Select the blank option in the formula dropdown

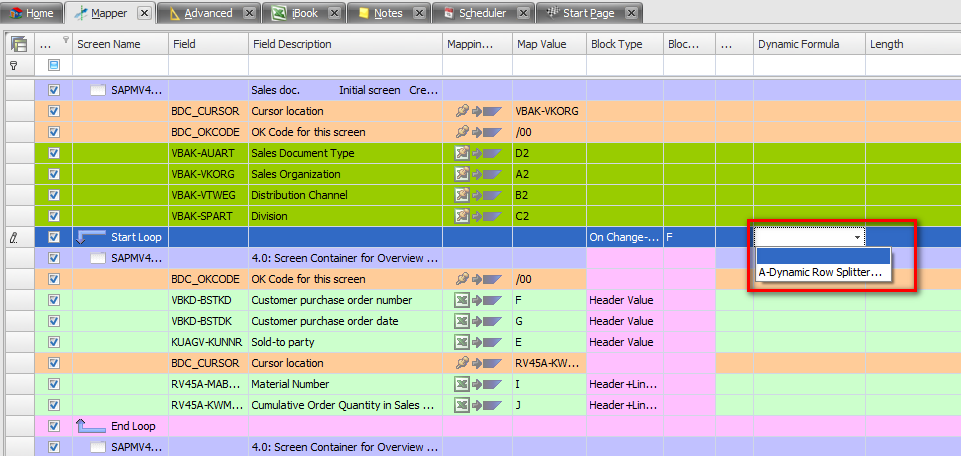click(x=820, y=256)
